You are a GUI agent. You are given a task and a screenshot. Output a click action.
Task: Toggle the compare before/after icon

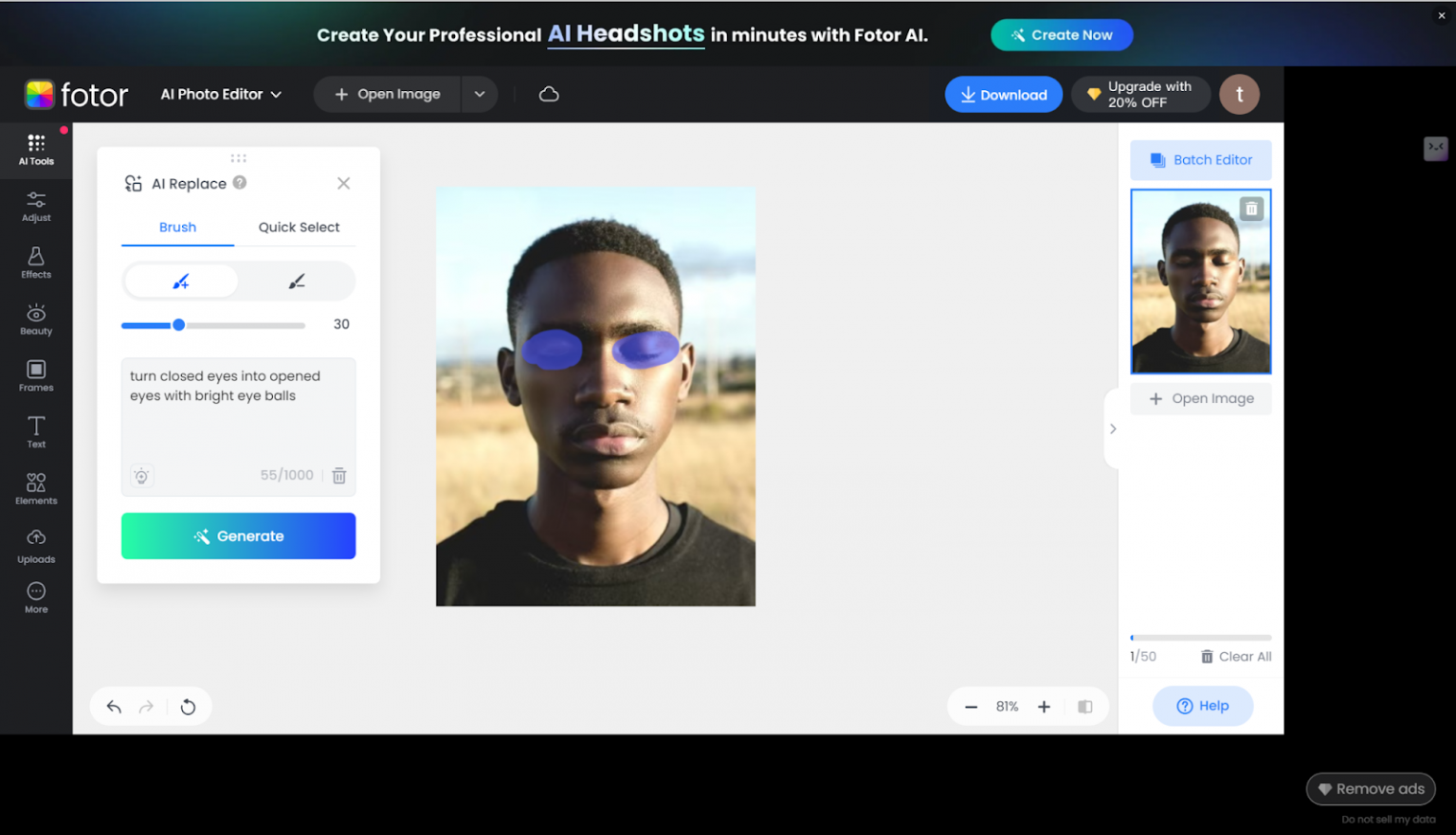[x=1085, y=707]
